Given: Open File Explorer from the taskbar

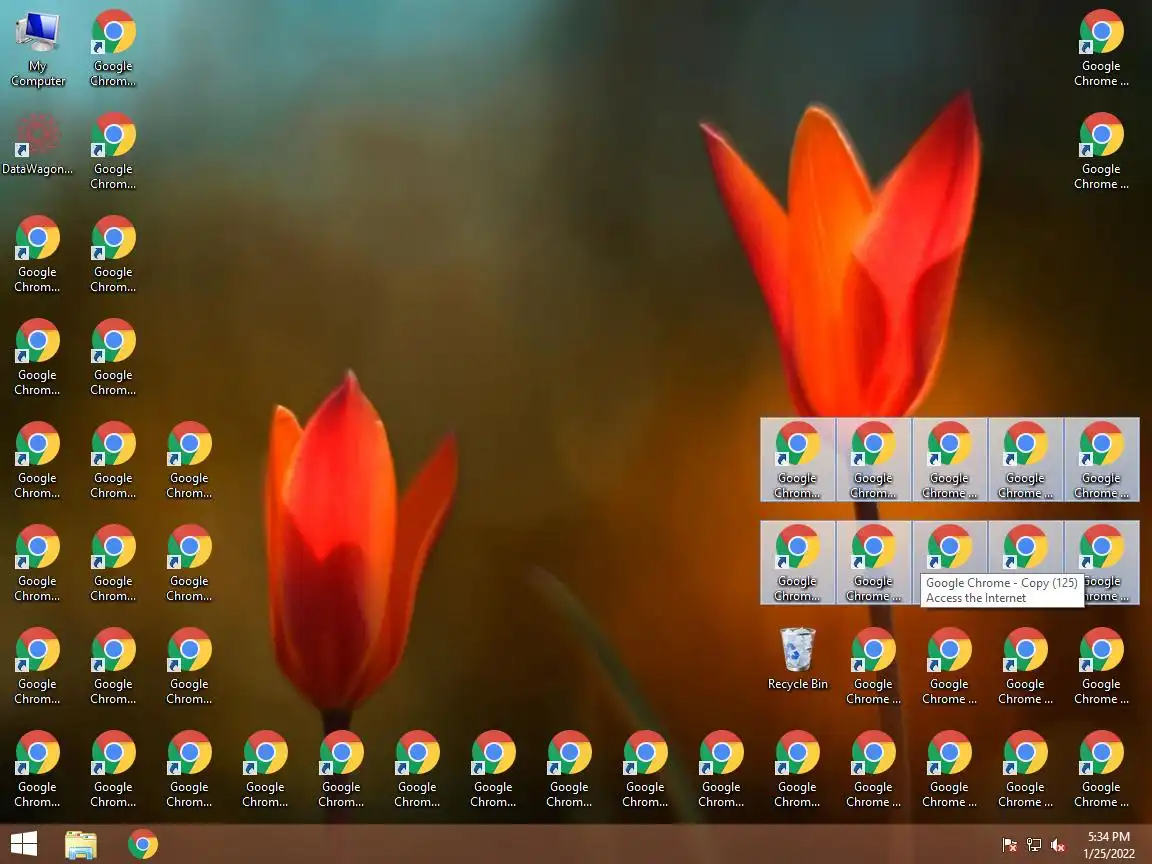Looking at the screenshot, I should coord(81,844).
